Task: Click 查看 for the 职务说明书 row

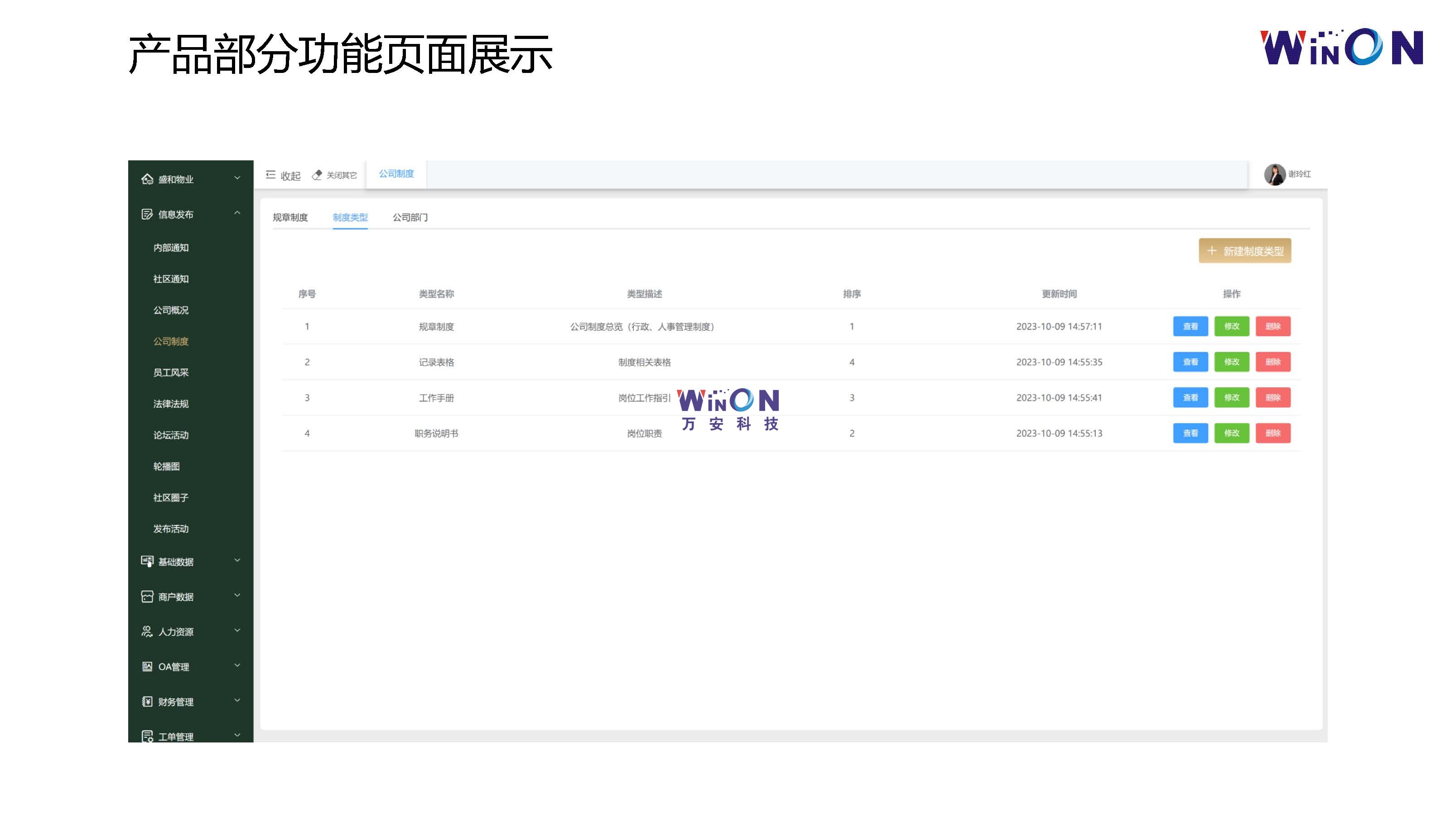Action: click(1191, 433)
